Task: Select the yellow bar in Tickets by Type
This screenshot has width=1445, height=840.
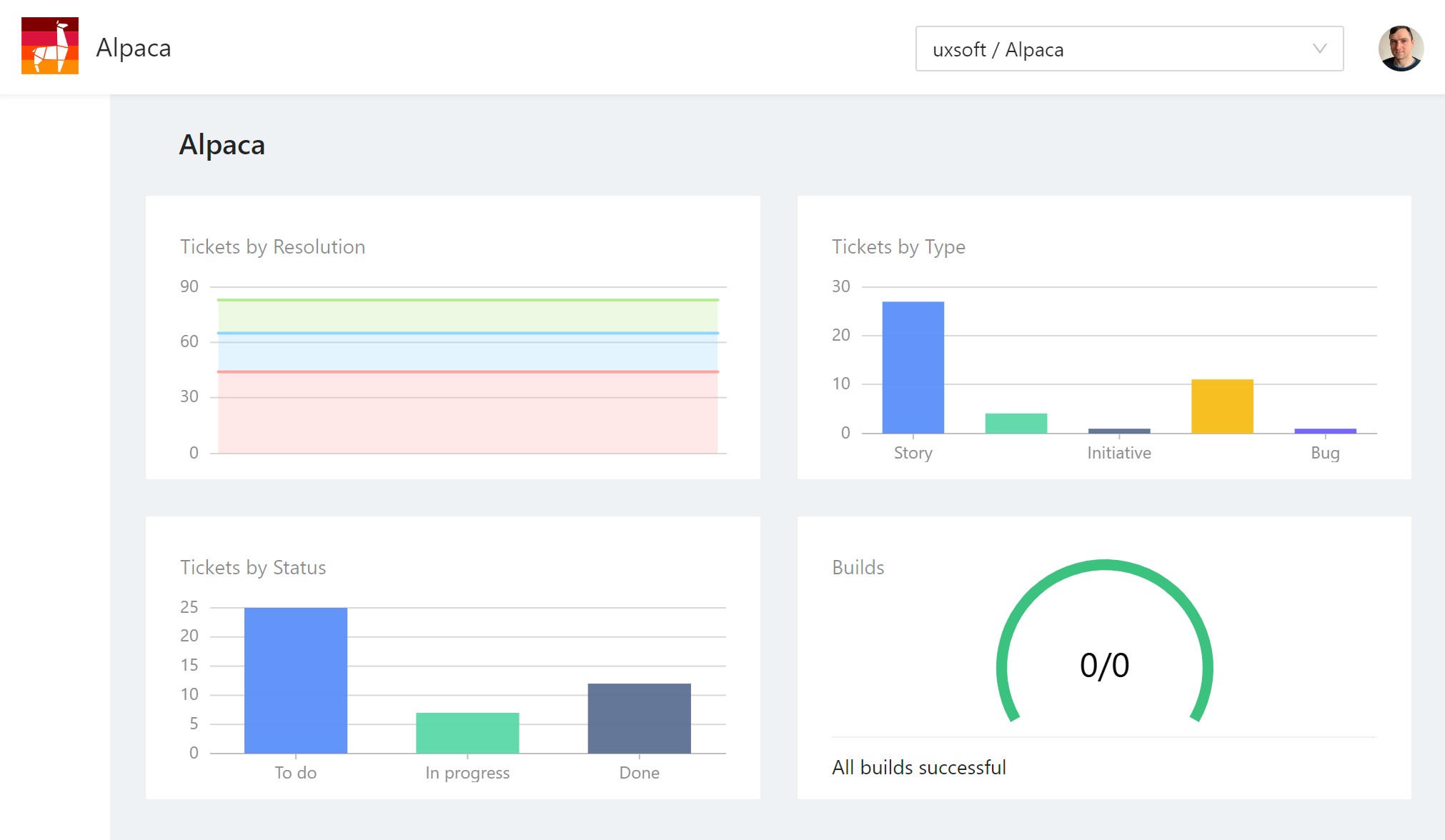Action: tap(1222, 406)
